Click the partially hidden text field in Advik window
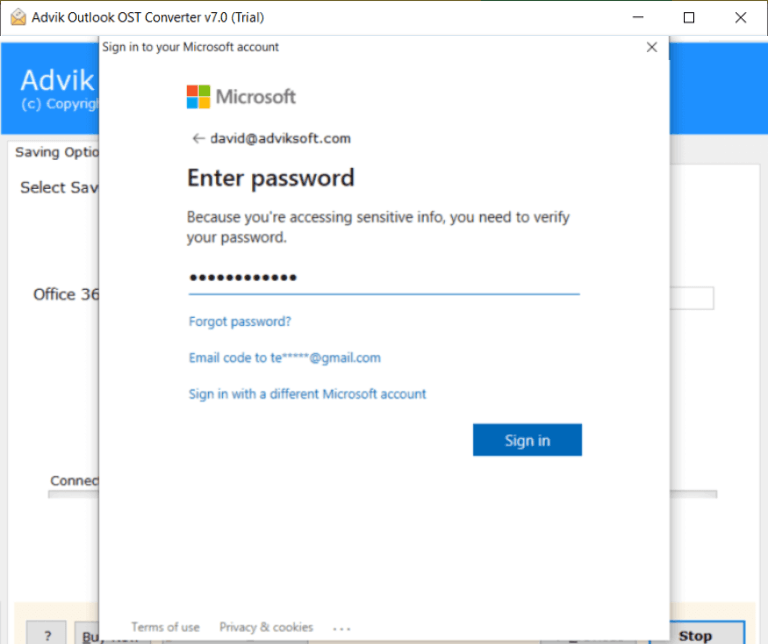This screenshot has width=768, height=644. click(x=691, y=298)
